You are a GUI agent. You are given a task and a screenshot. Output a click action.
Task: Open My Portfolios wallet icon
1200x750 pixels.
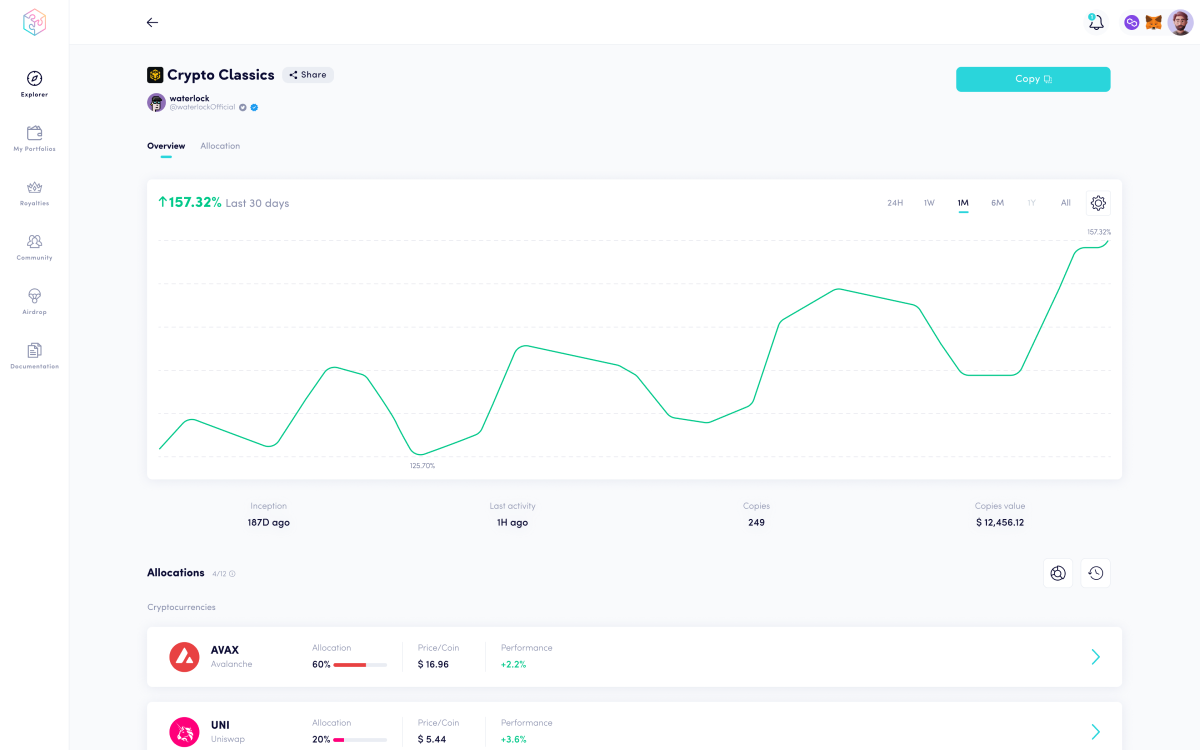(x=34, y=133)
